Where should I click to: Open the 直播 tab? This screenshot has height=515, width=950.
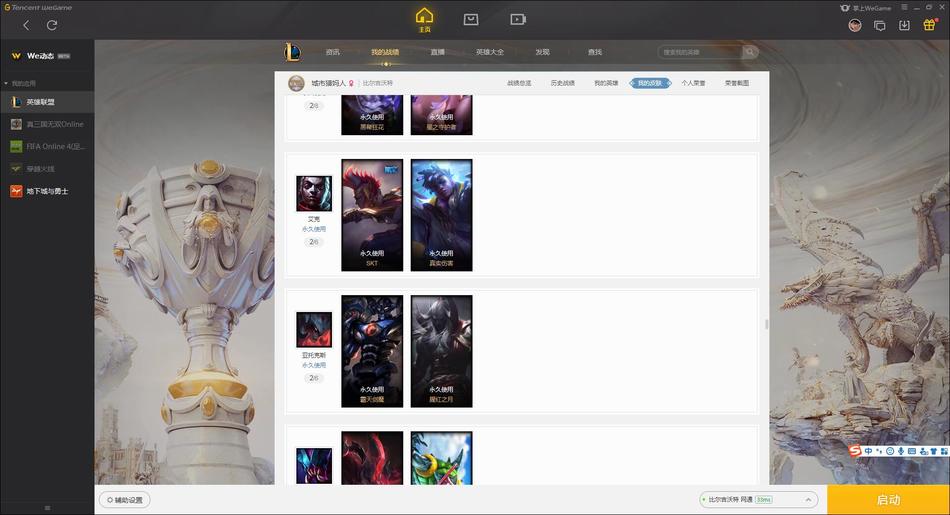437,52
